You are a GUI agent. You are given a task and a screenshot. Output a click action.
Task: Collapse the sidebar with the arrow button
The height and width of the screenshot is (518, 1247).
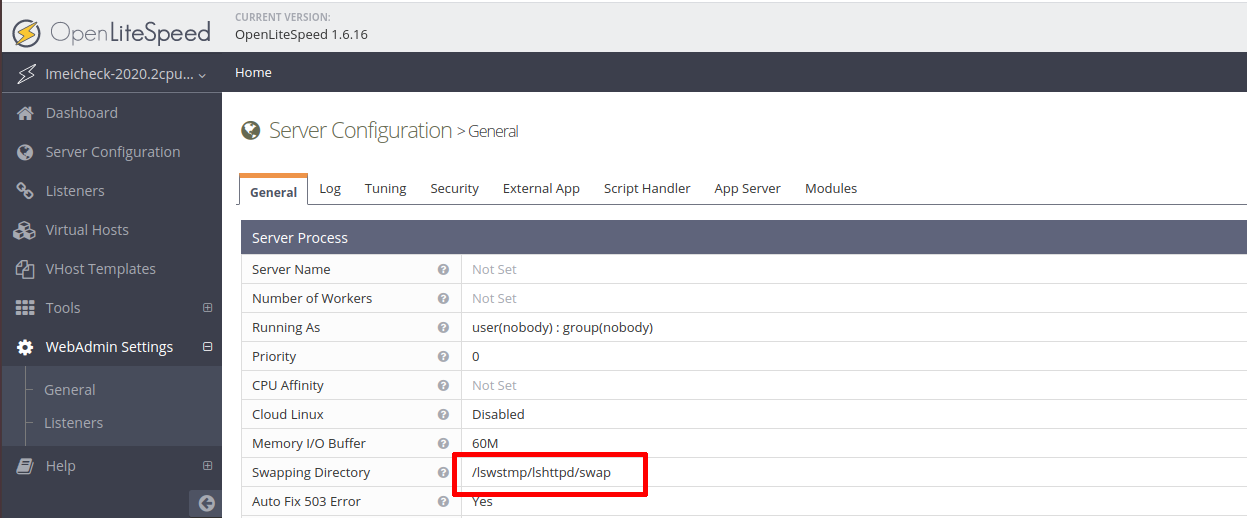coord(206,503)
